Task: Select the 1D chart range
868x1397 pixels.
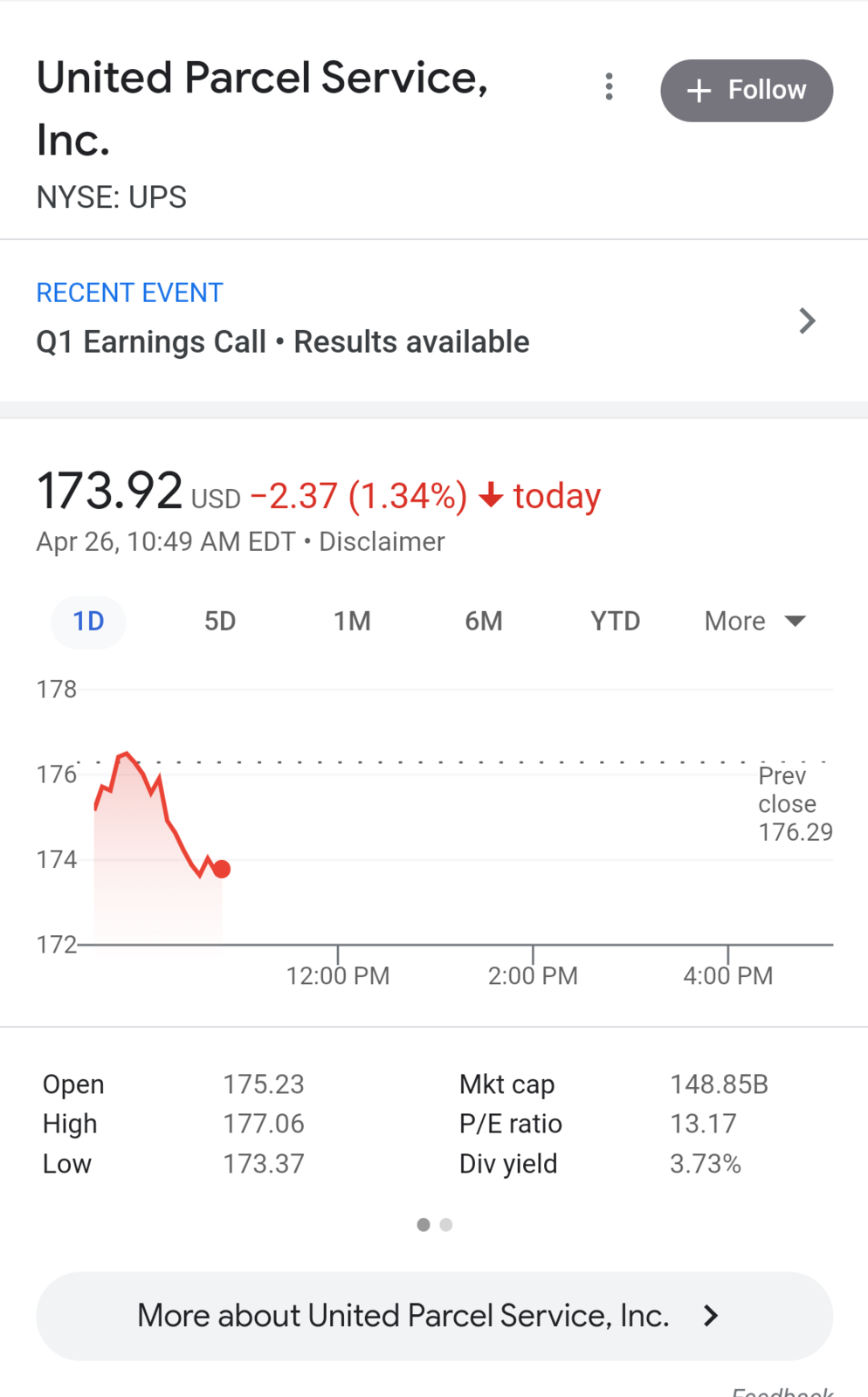Action: pyautogui.click(x=88, y=621)
